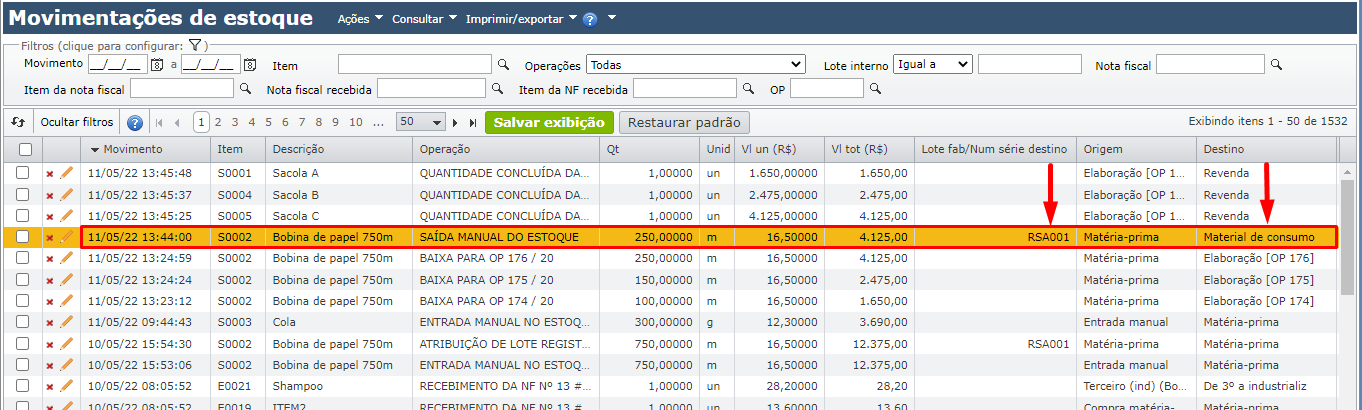Toggle the select-all checkbox in table header
This screenshot has width=1362, height=410.
pos(25,149)
